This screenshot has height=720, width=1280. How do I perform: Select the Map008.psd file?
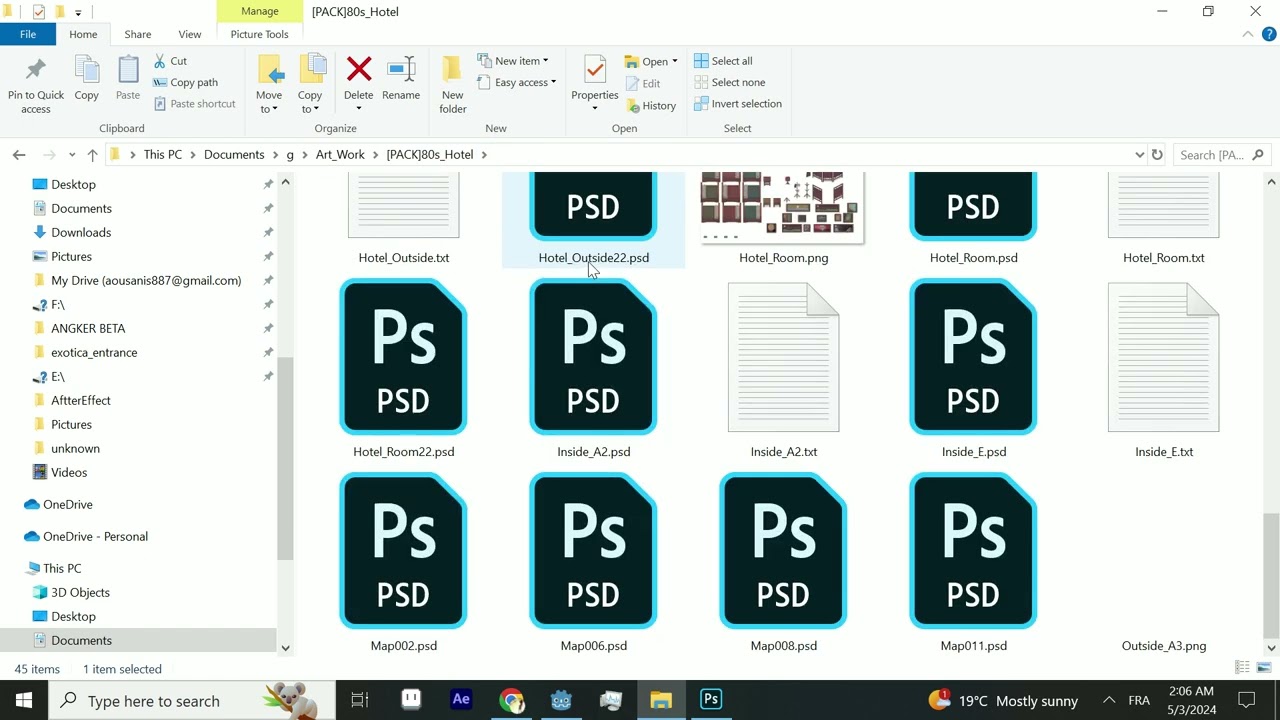click(x=783, y=564)
